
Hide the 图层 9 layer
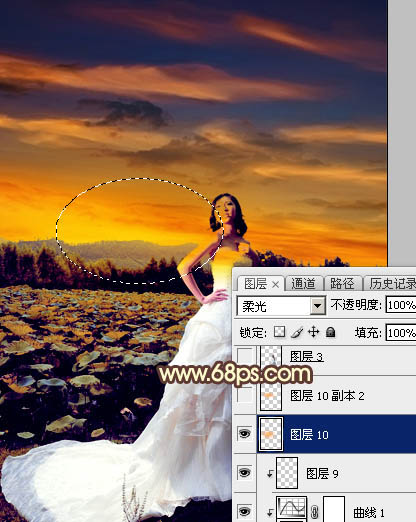(245, 473)
